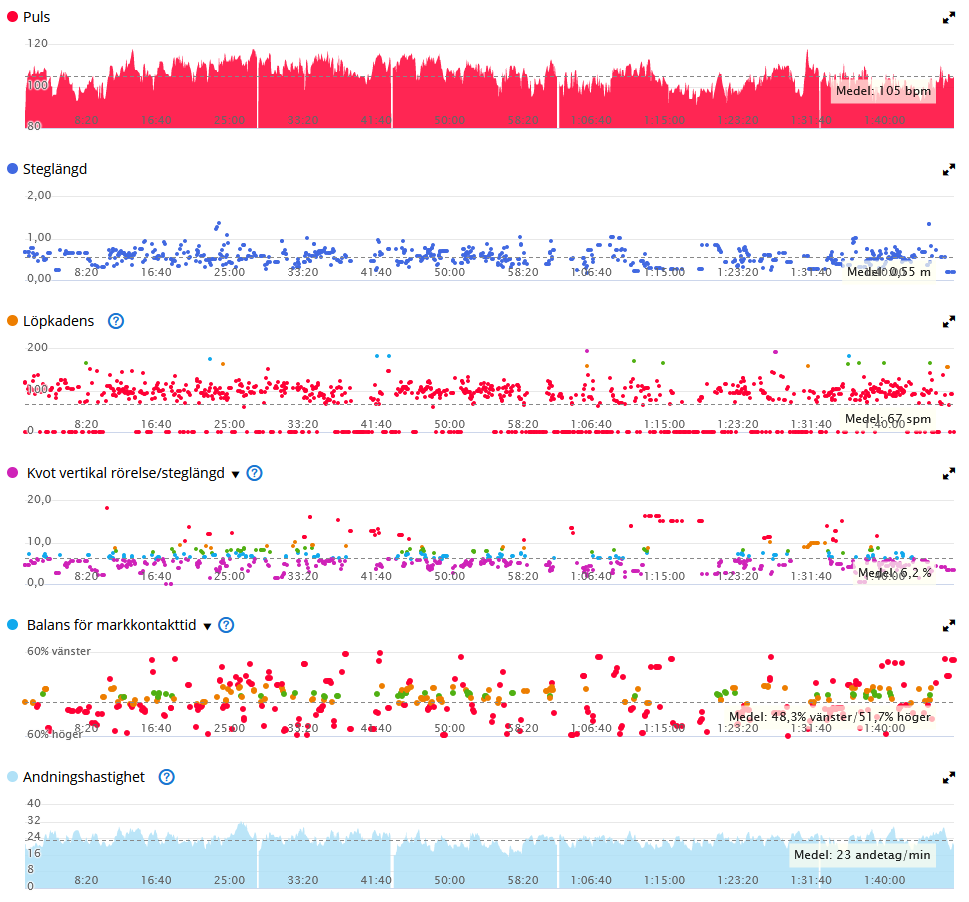Image resolution: width=969 pixels, height=902 pixels.
Task: Expand the Löpkadens chart to fullscreen
Action: [949, 322]
